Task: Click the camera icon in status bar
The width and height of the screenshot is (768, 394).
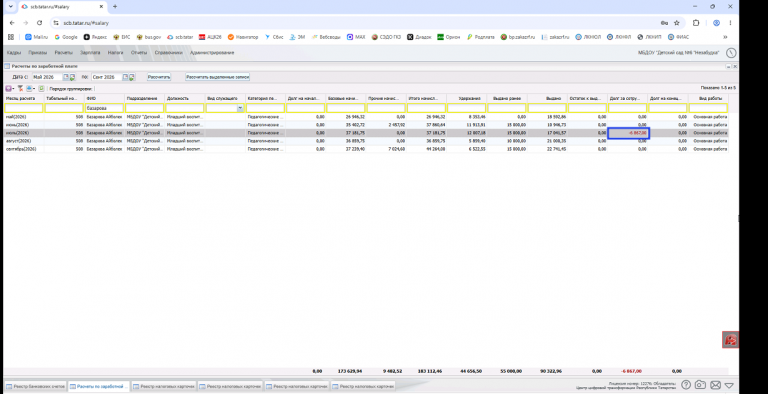Action: [700, 385]
